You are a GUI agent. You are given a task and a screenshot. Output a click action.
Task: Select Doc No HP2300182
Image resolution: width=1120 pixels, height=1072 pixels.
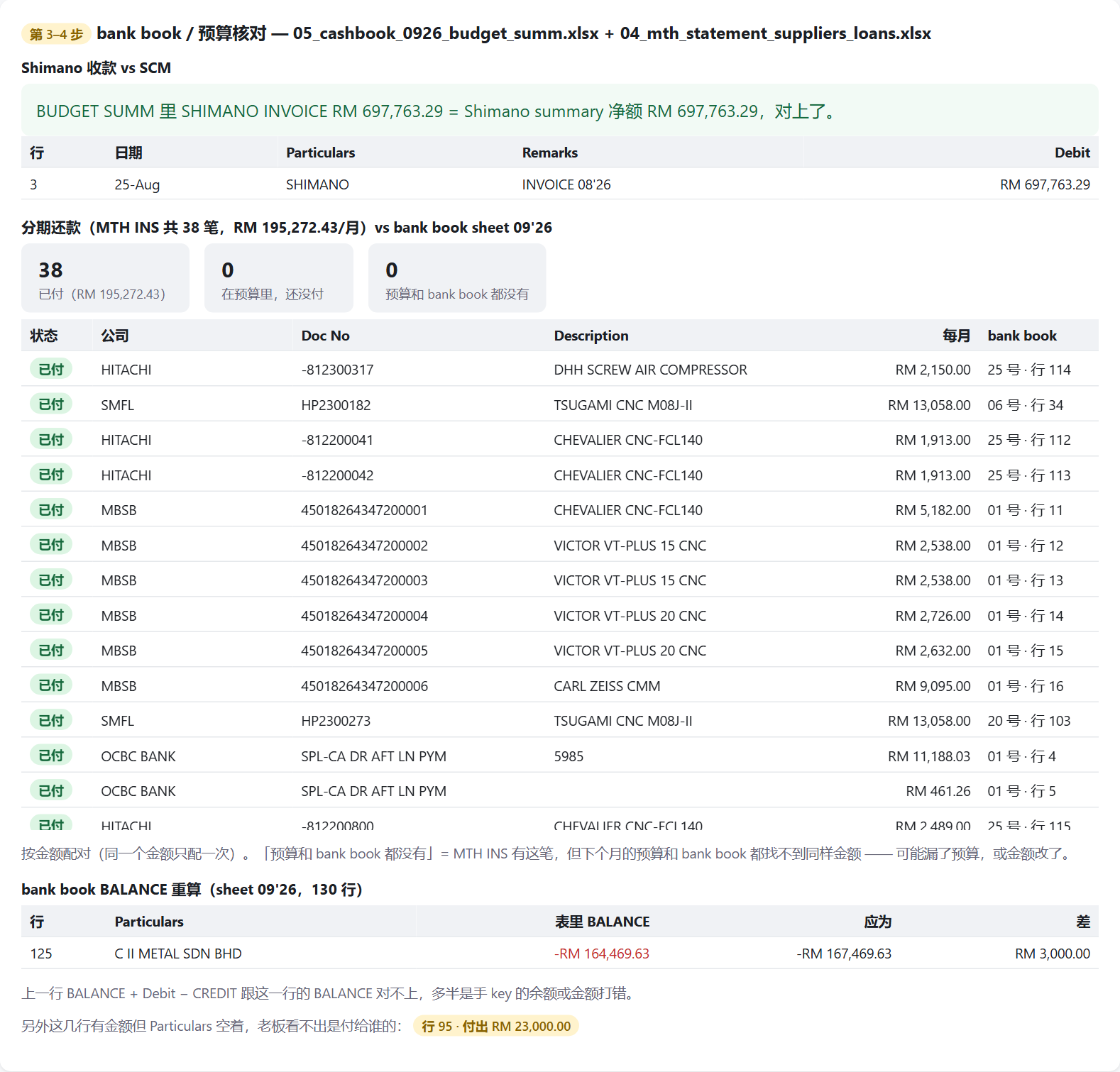coord(336,405)
